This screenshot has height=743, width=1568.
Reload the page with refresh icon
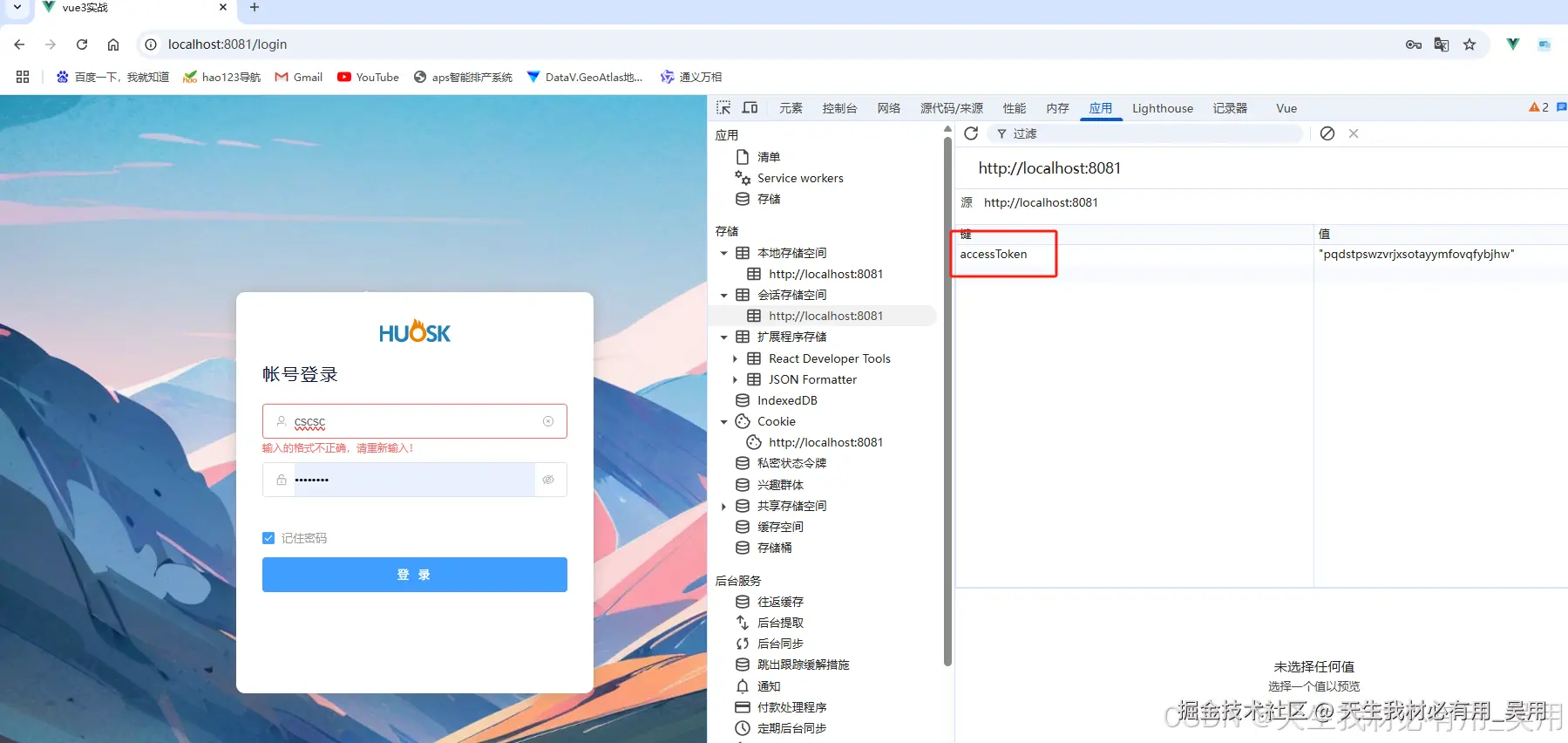point(82,44)
